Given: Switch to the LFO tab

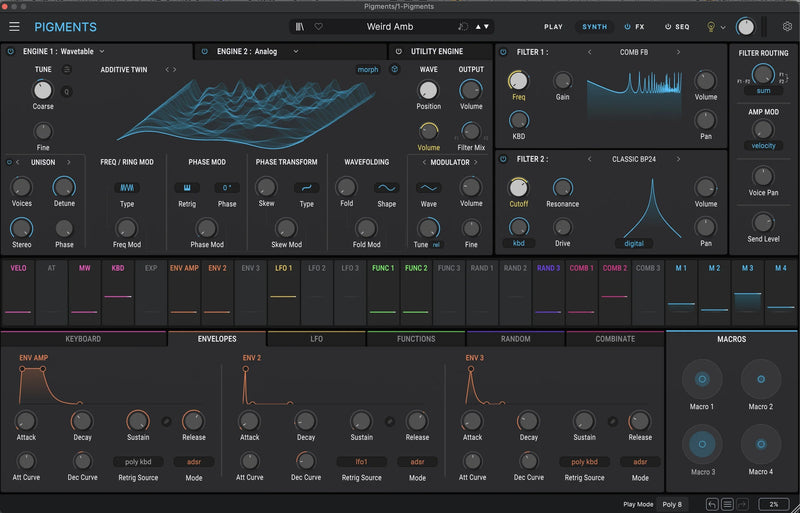Looking at the screenshot, I should pyautogui.click(x=316, y=339).
